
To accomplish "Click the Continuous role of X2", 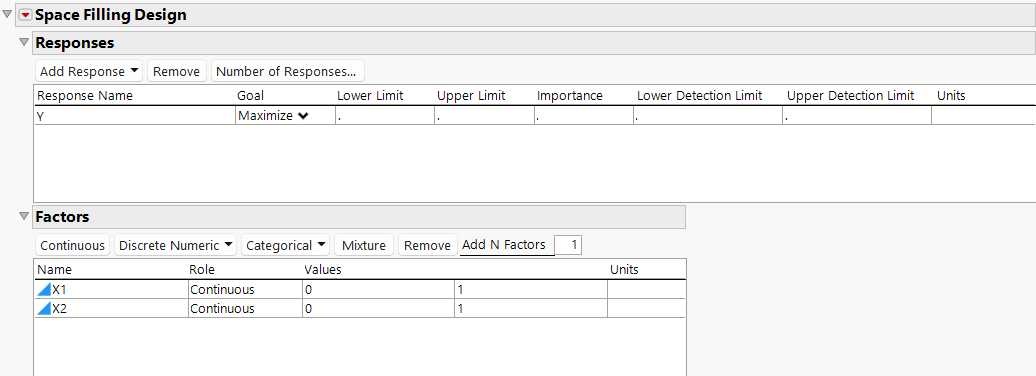I will coord(245,309).
